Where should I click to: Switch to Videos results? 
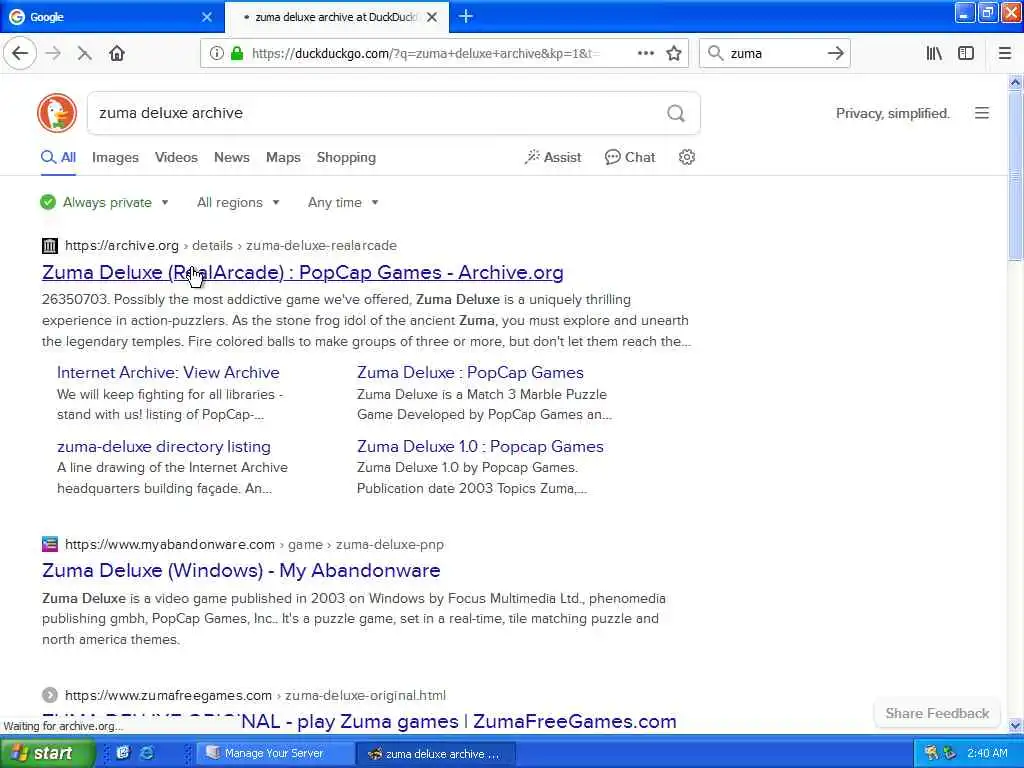coord(176,157)
